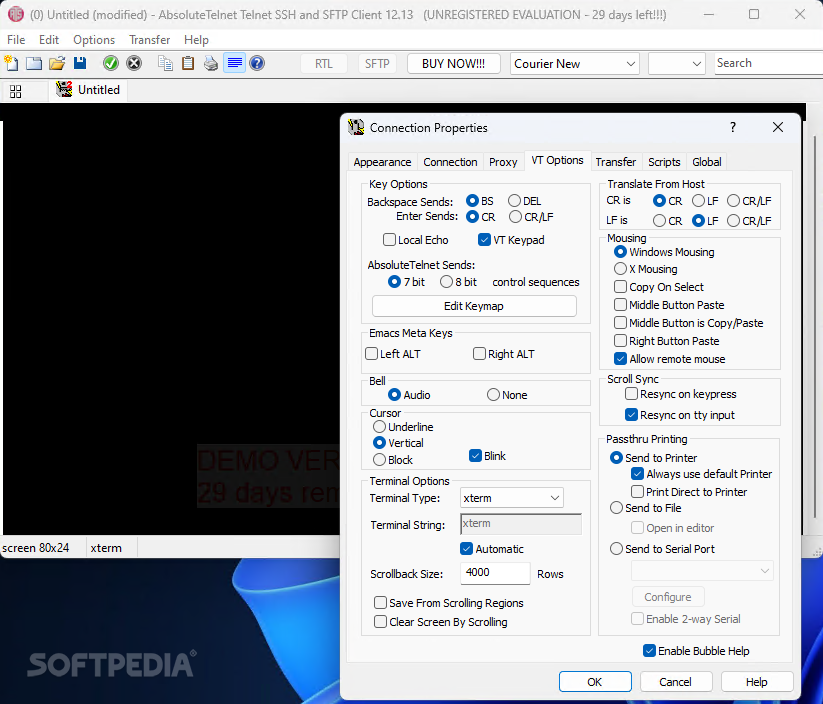Open the Terminal Type xterm dropdown
This screenshot has height=704, width=823.
coord(512,498)
